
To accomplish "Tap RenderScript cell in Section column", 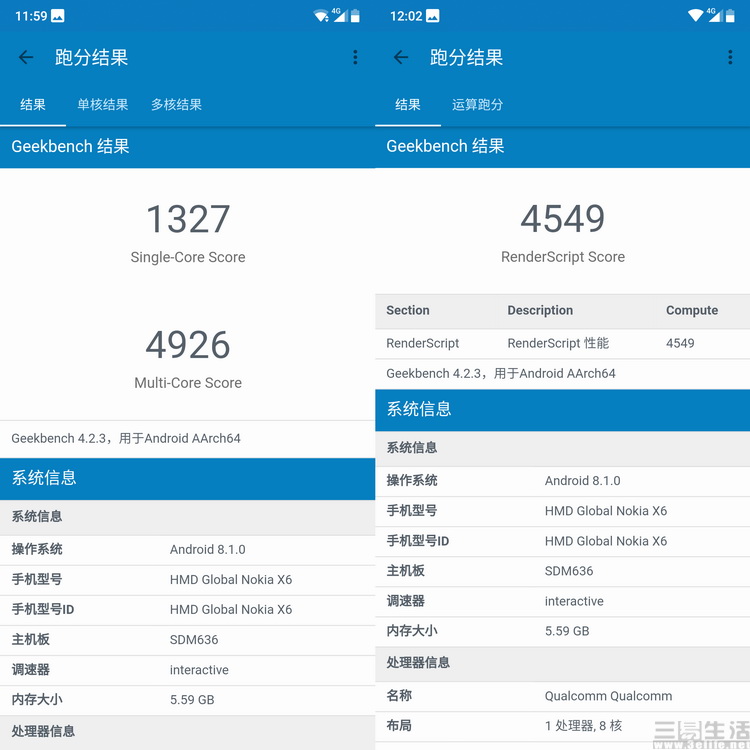I will [423, 343].
